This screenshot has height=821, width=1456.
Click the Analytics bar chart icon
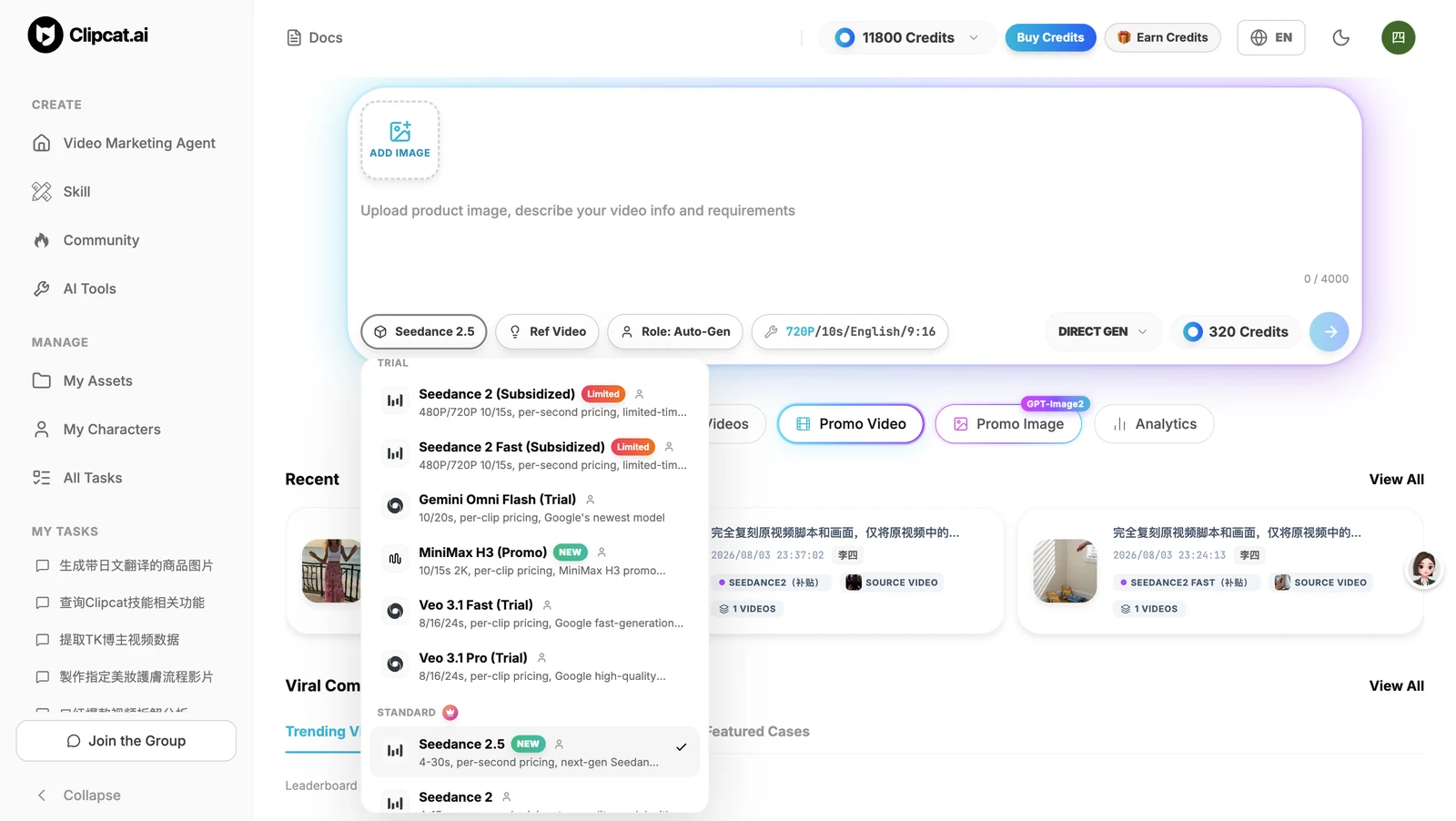pos(1119,424)
